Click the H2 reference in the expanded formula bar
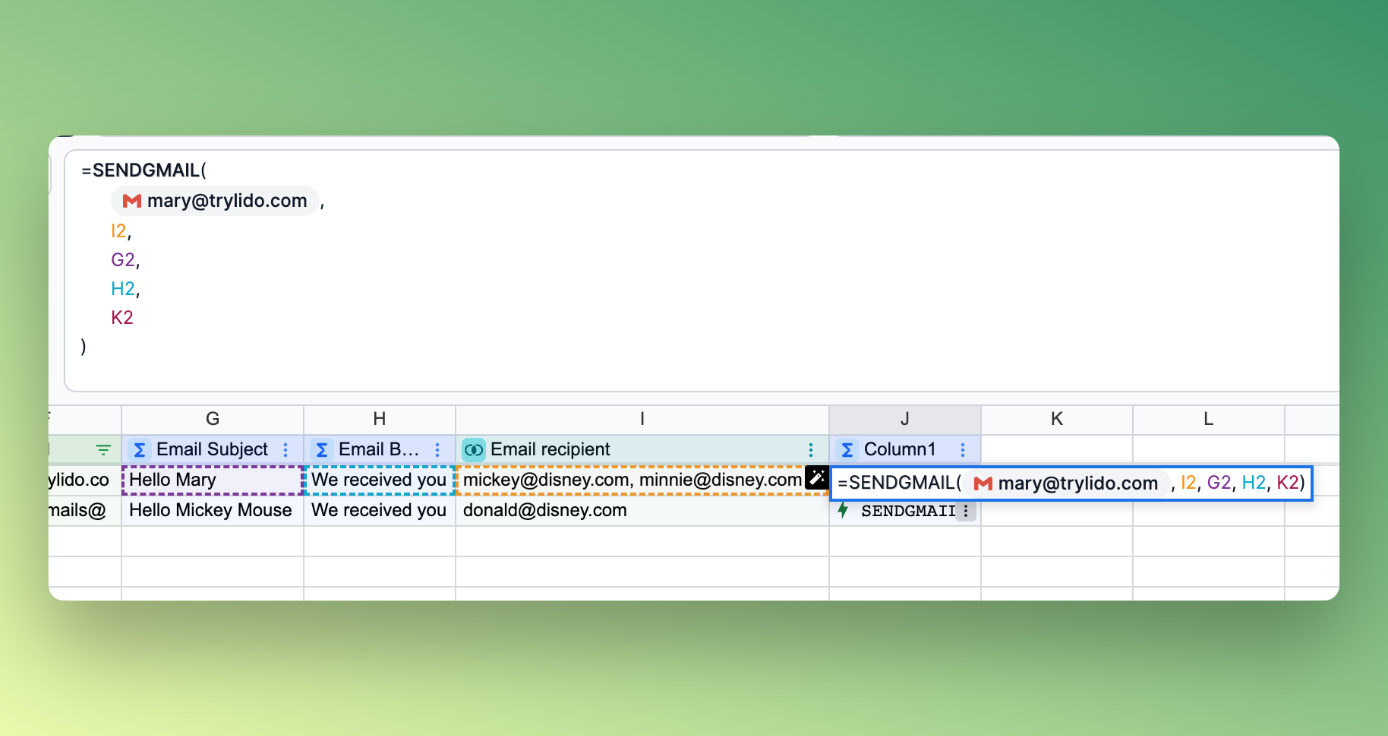Viewport: 1388px width, 736px height. tap(123, 289)
